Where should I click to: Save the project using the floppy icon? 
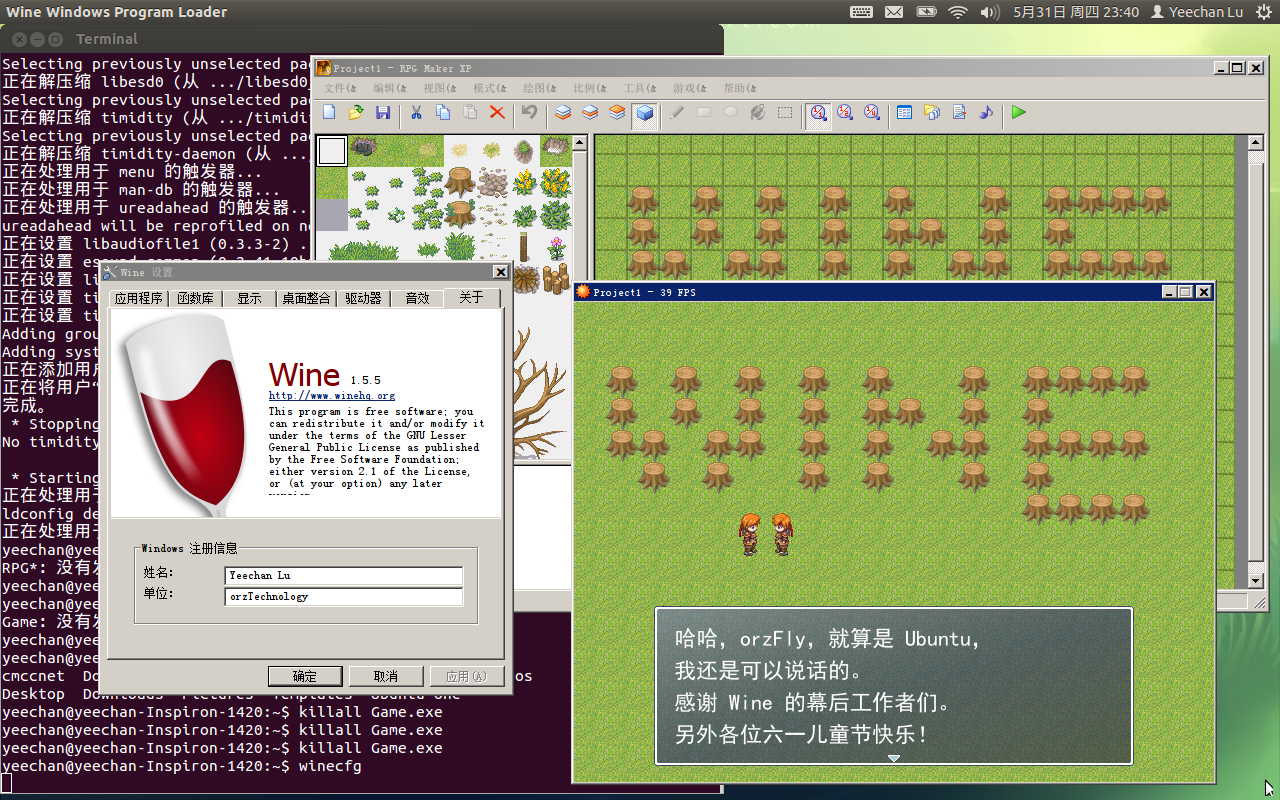(383, 113)
